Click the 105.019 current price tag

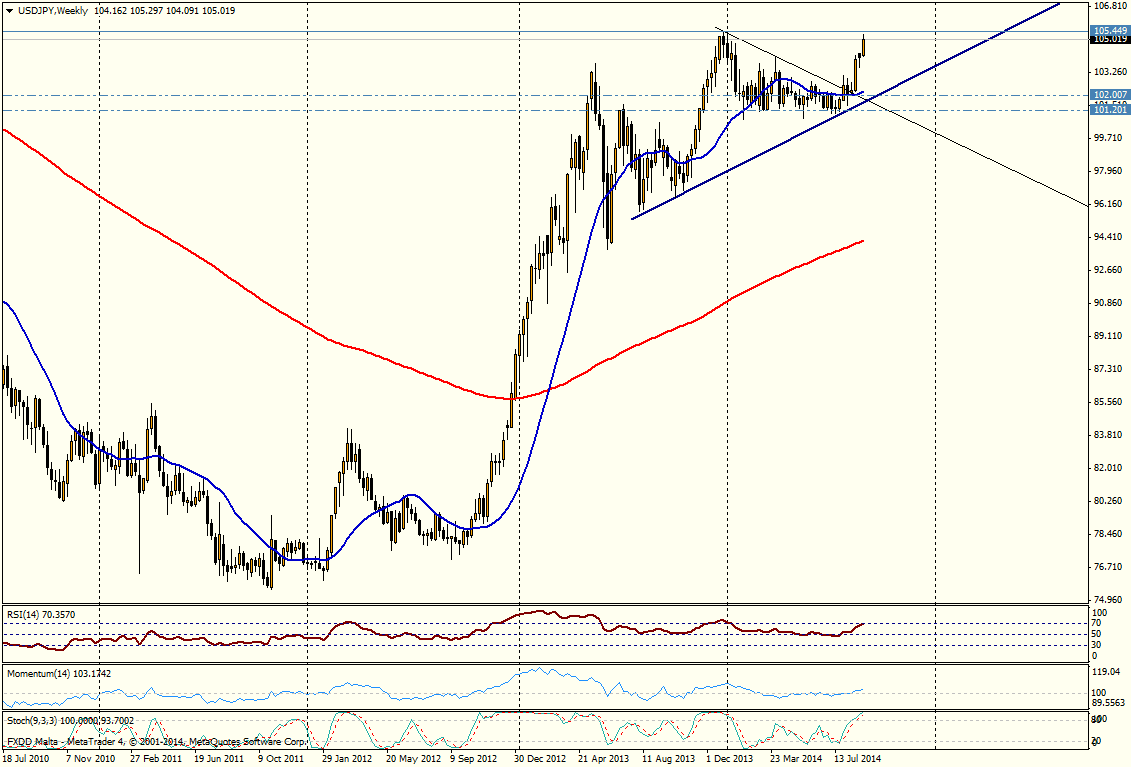(1110, 39)
